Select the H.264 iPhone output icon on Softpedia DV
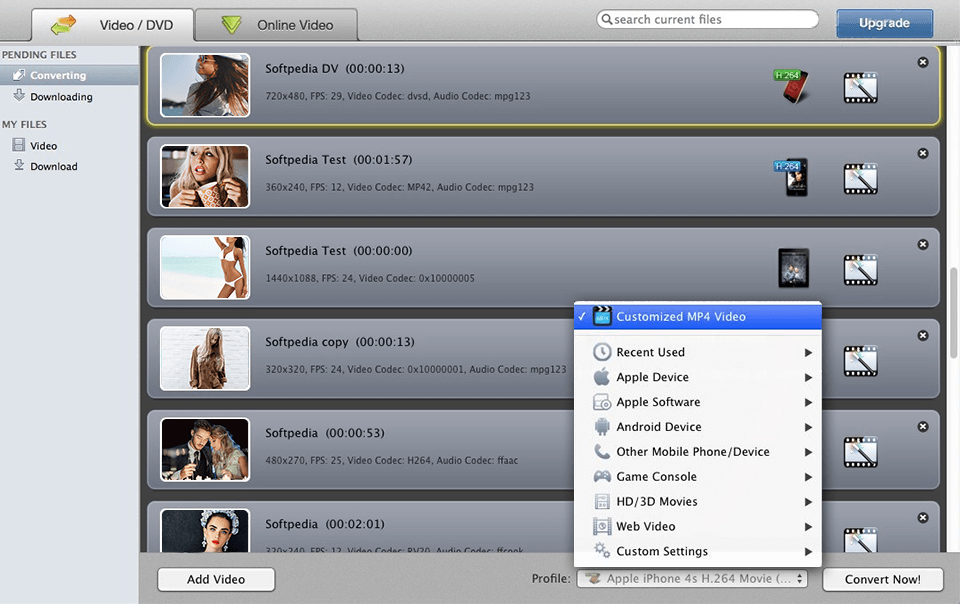This screenshot has height=604, width=960. (791, 87)
